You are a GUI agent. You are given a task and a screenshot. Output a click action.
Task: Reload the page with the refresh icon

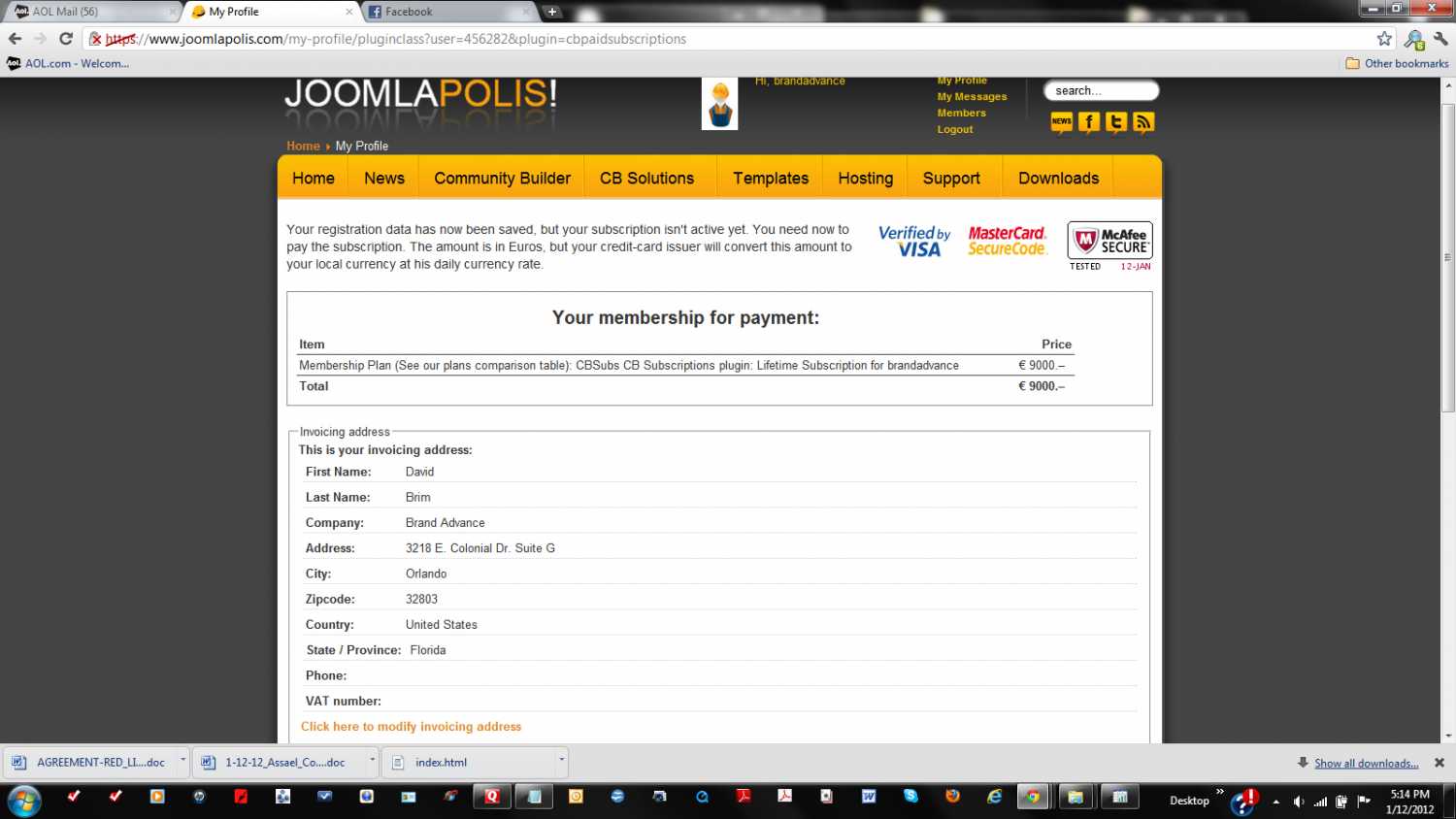tap(66, 39)
